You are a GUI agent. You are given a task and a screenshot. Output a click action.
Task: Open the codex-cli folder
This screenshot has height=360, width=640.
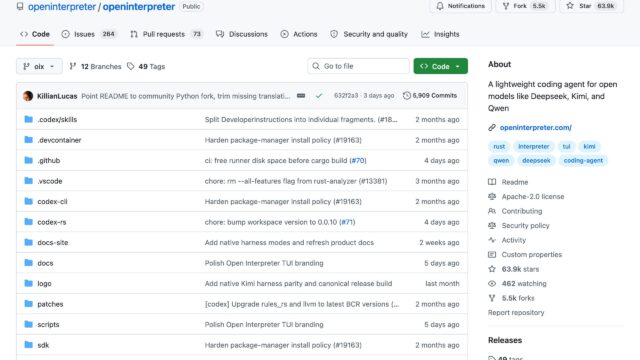pos(52,202)
